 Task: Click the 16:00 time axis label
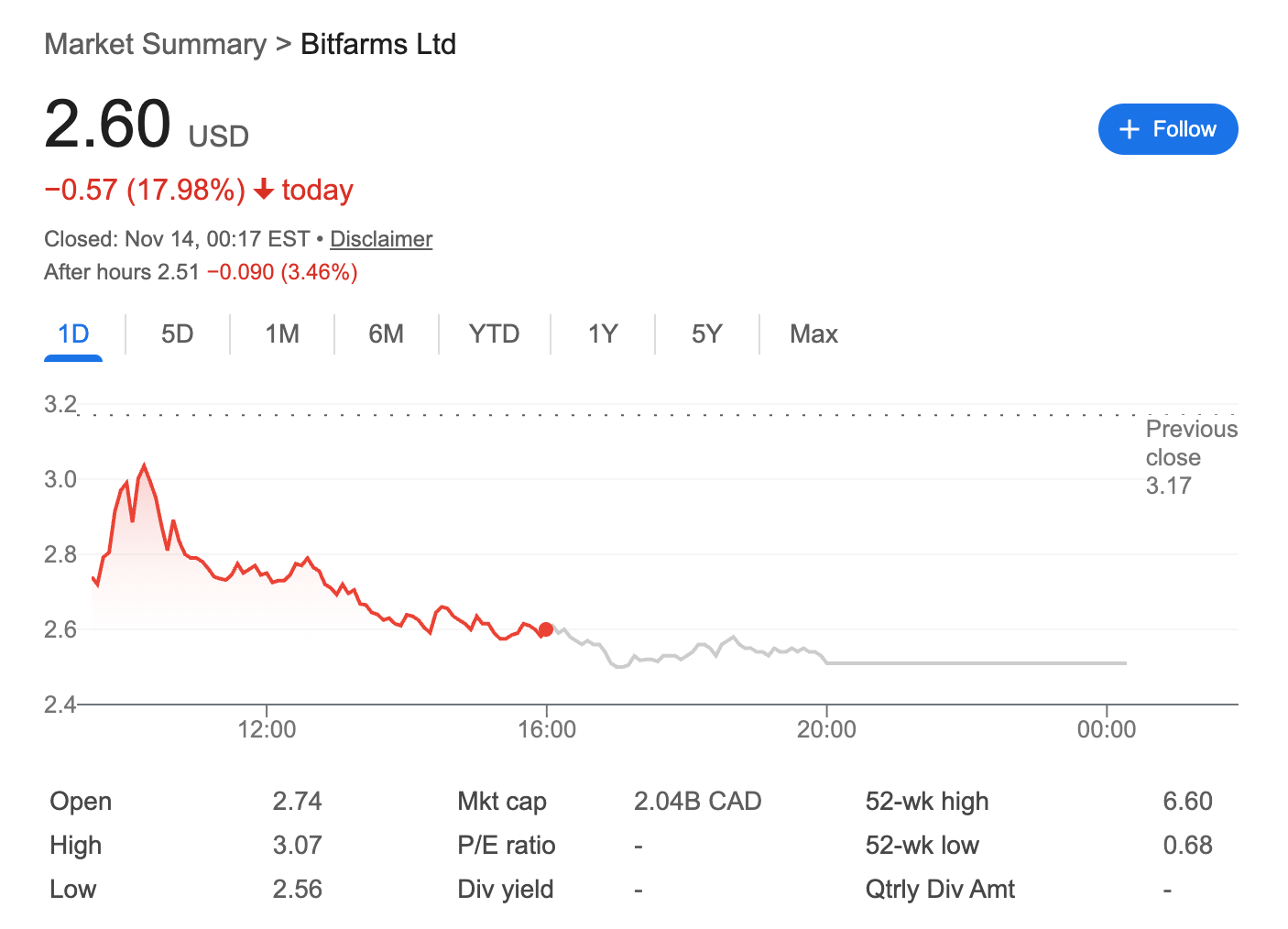[547, 729]
